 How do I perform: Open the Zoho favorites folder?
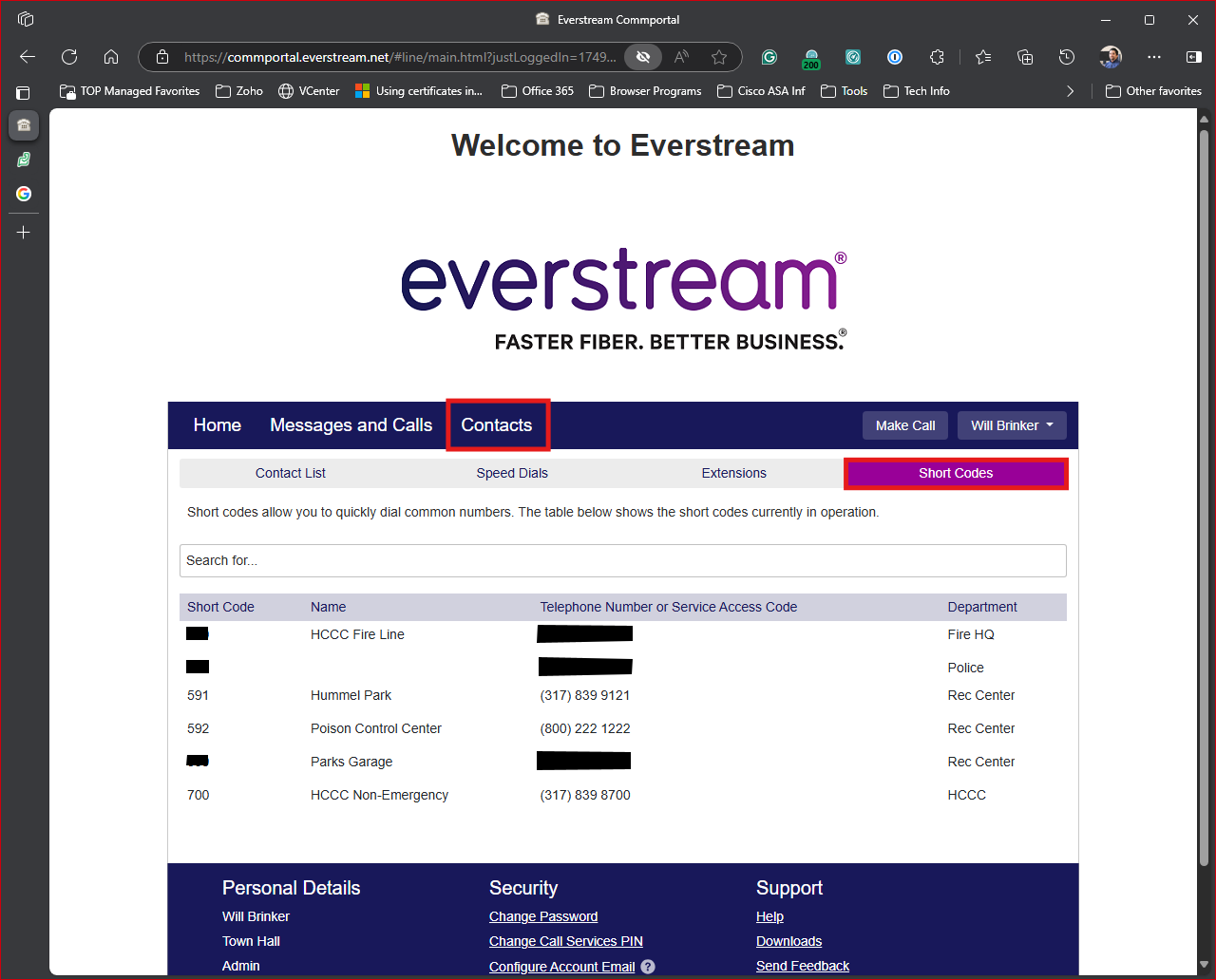click(239, 91)
